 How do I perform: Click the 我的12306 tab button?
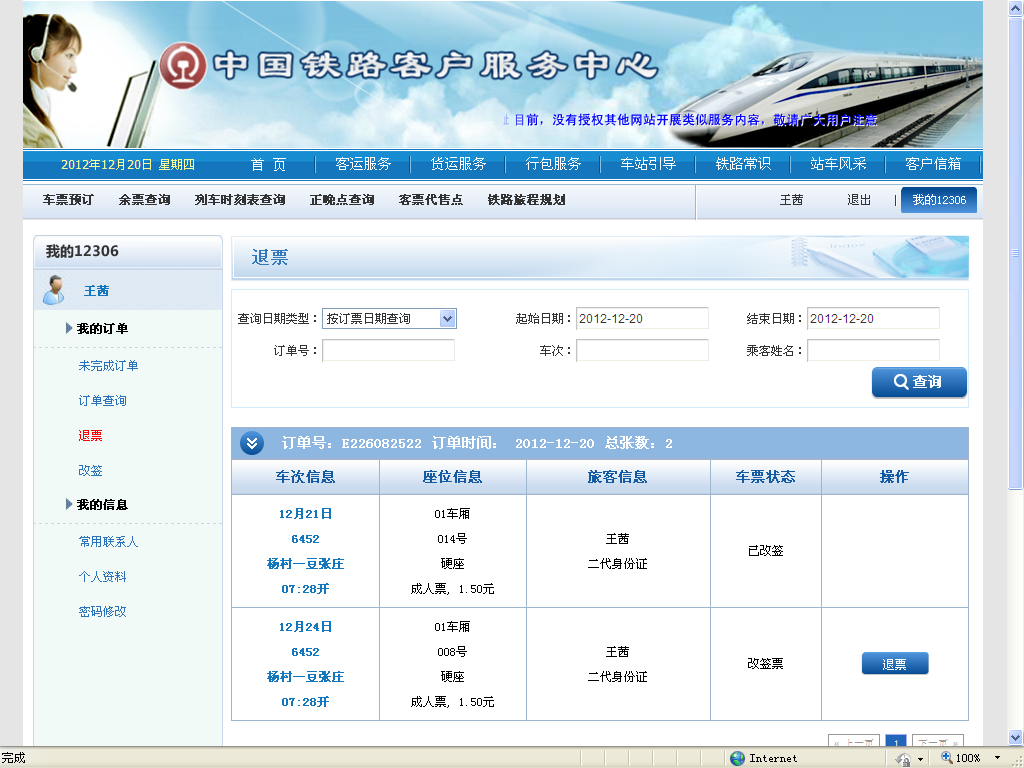tap(939, 200)
